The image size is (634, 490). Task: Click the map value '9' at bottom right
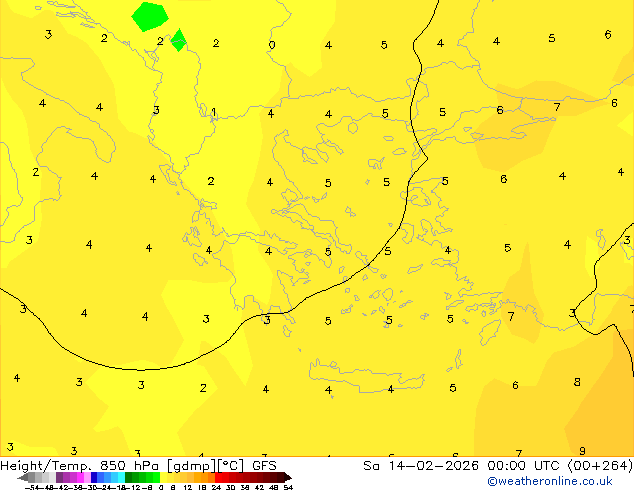pos(582,451)
